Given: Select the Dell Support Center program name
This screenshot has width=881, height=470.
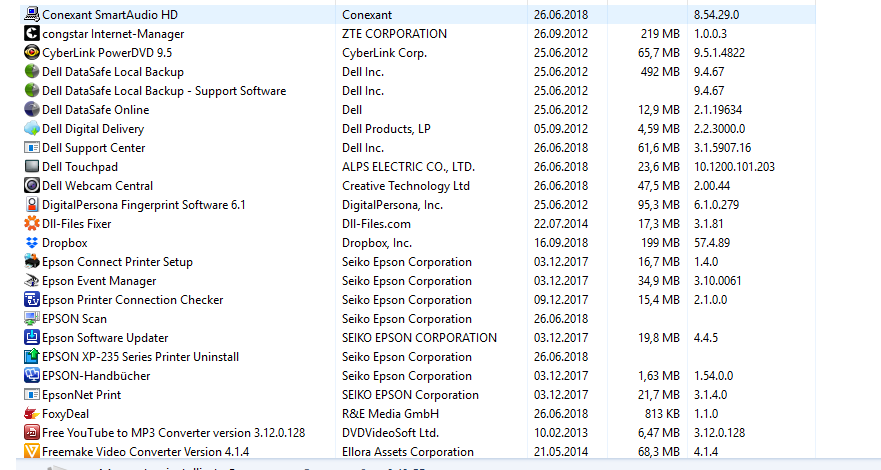Looking at the screenshot, I should [x=93, y=148].
